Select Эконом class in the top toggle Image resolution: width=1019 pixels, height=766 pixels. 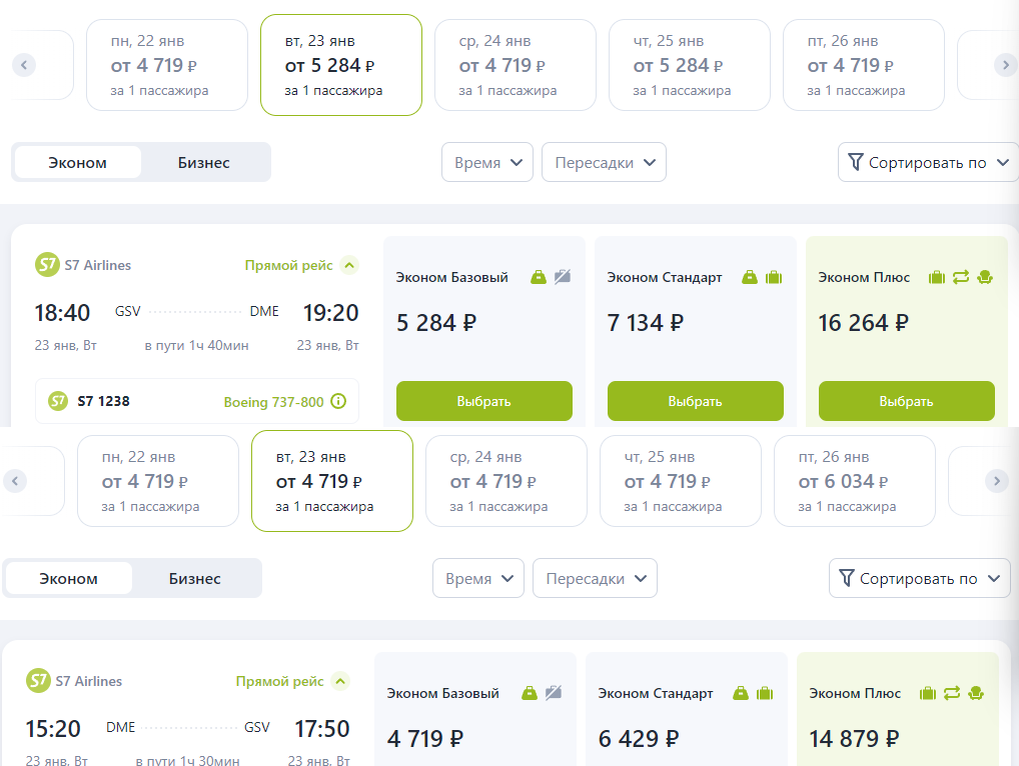click(x=78, y=162)
